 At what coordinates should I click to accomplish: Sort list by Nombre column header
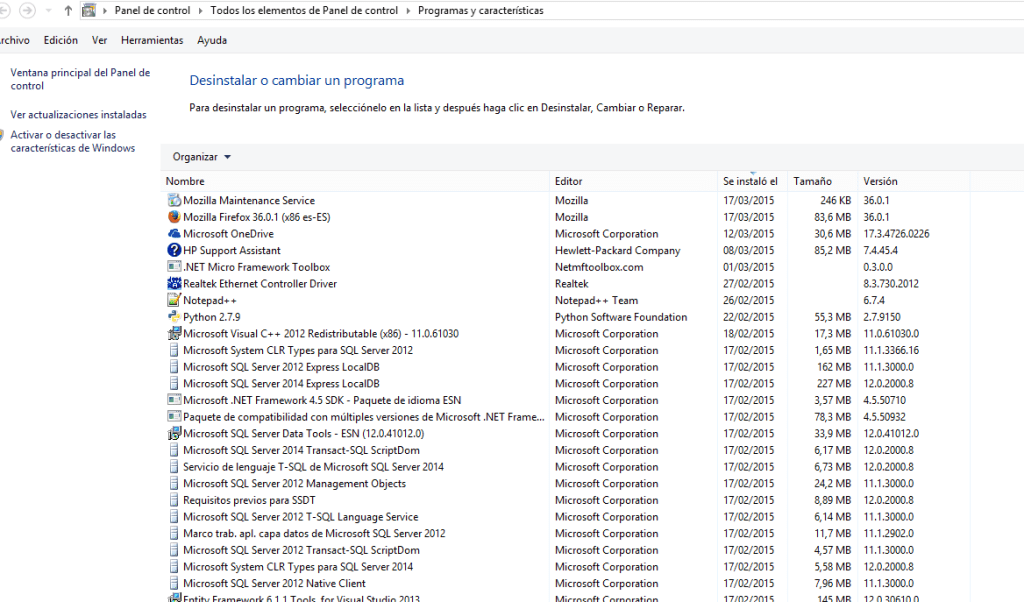pyautogui.click(x=355, y=181)
